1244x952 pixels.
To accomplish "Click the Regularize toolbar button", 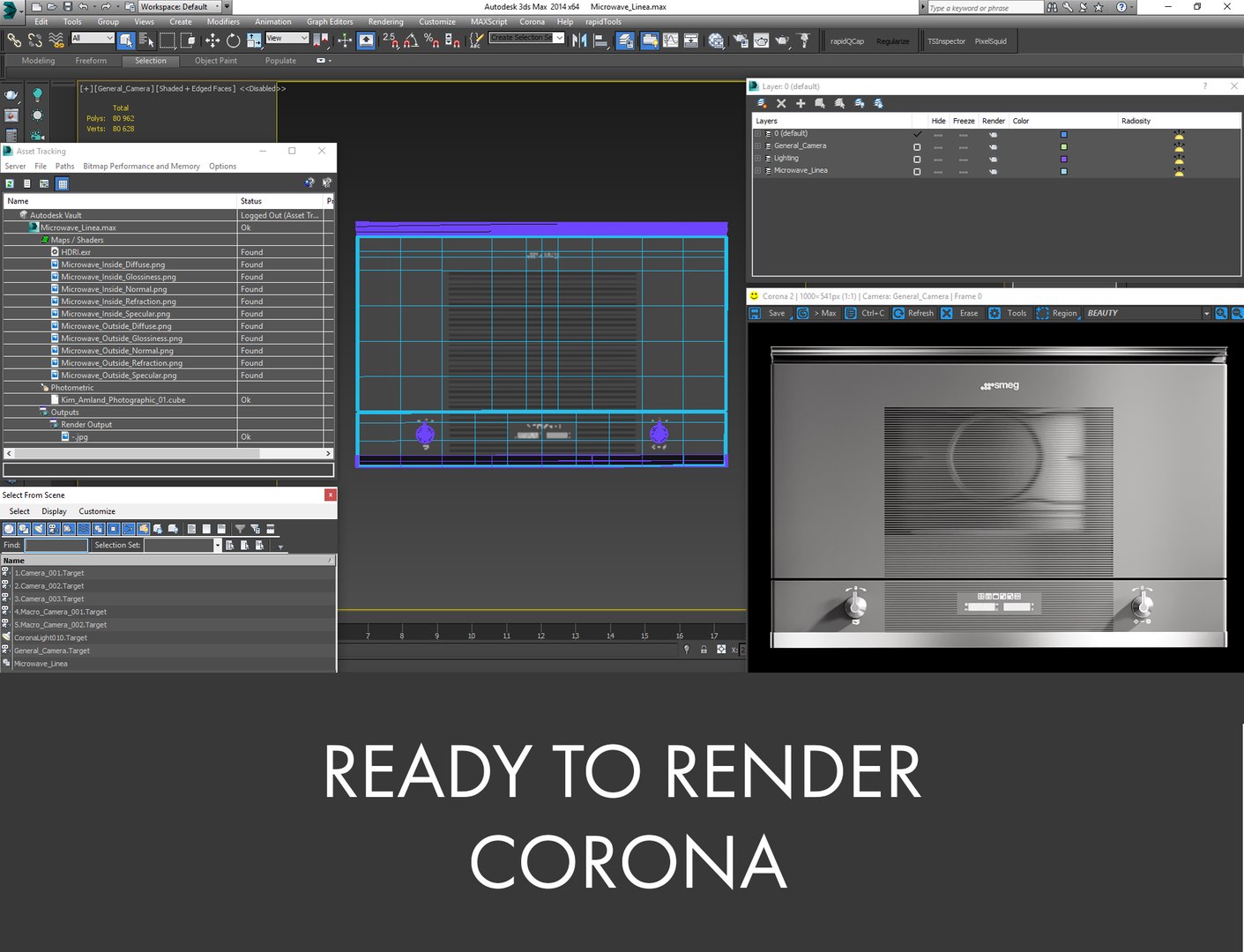I will tap(892, 41).
